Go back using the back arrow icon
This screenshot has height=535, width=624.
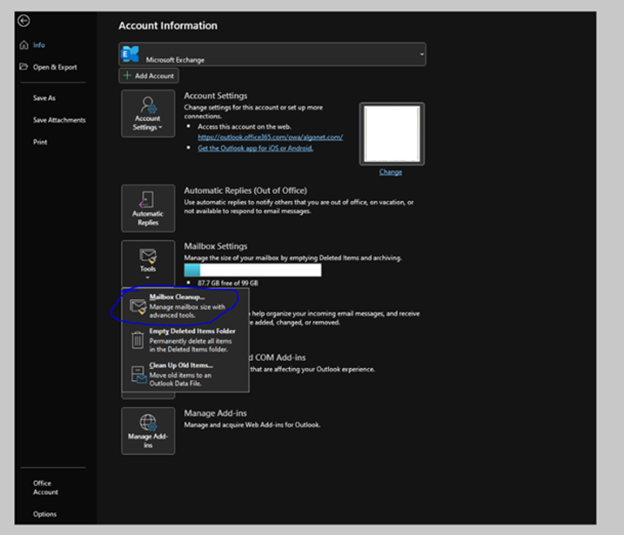(x=23, y=21)
